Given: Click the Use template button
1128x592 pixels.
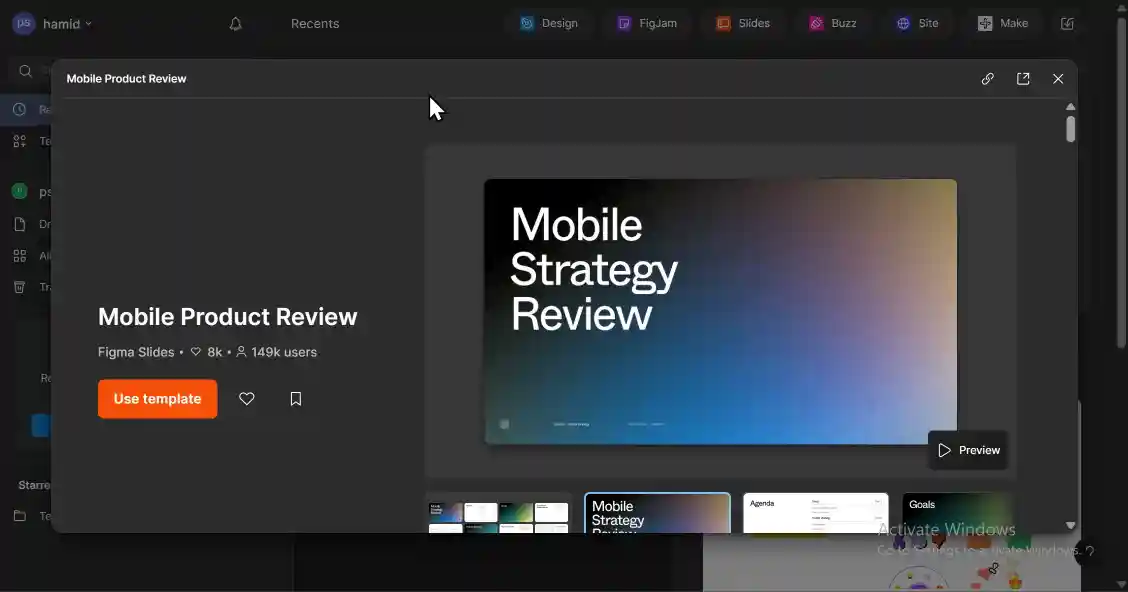Looking at the screenshot, I should tap(157, 398).
